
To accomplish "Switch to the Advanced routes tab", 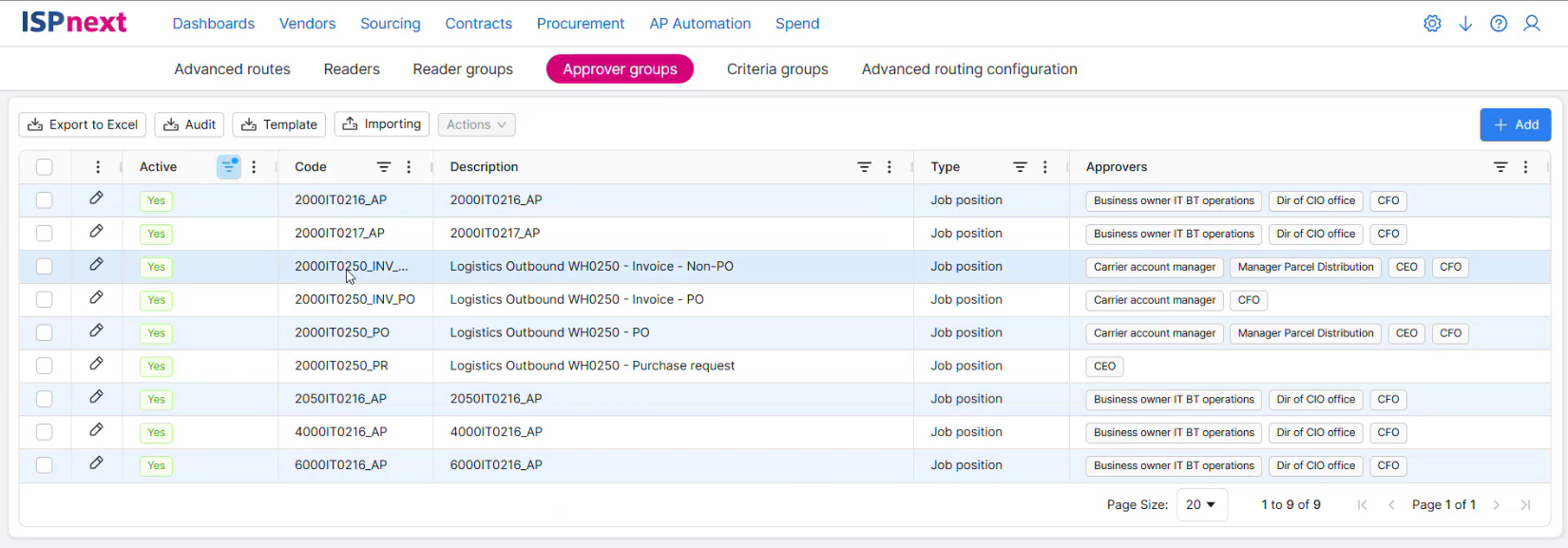I will point(233,69).
